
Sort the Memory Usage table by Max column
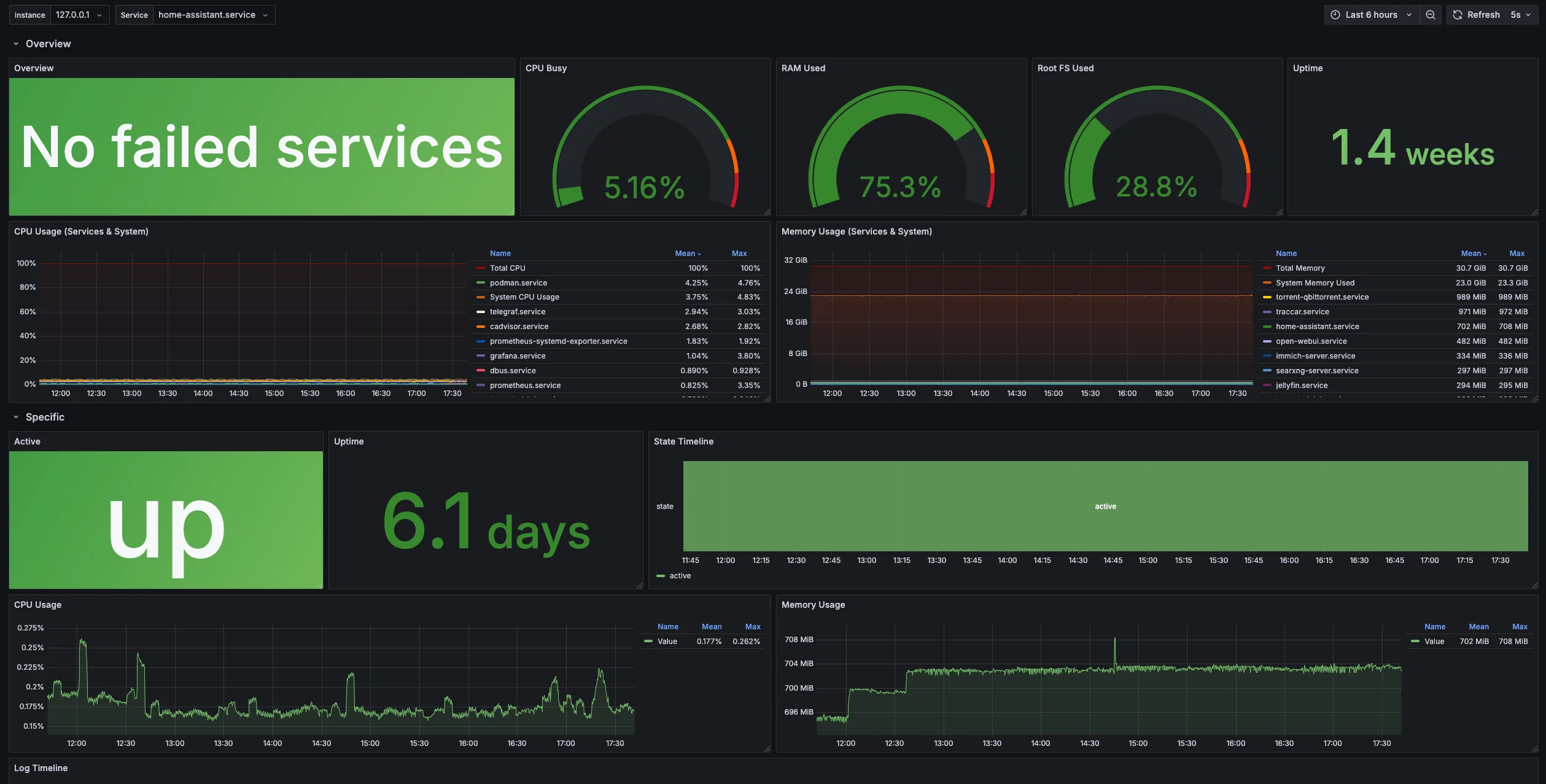coord(1517,253)
